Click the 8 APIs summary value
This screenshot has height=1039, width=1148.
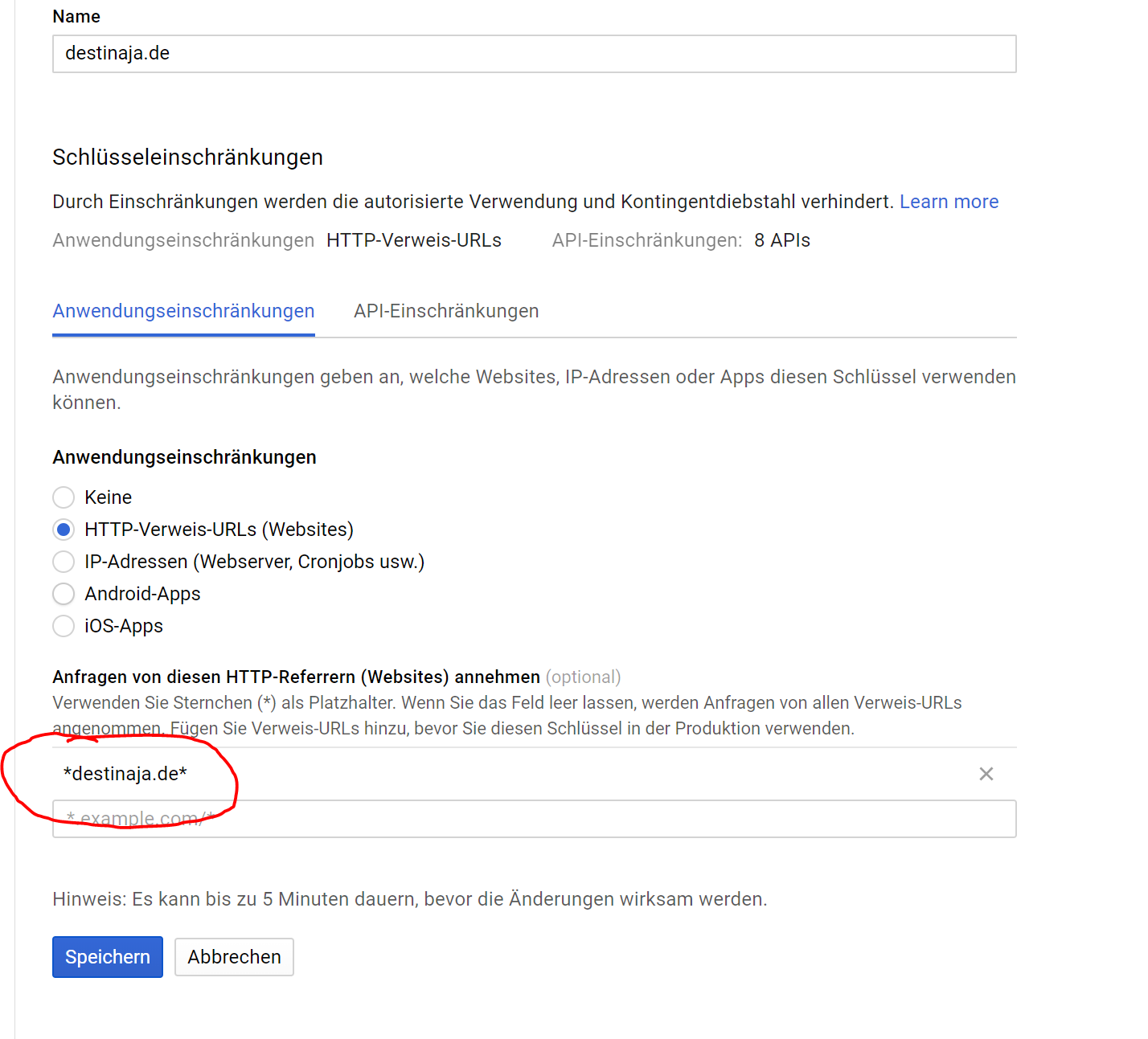[781, 240]
